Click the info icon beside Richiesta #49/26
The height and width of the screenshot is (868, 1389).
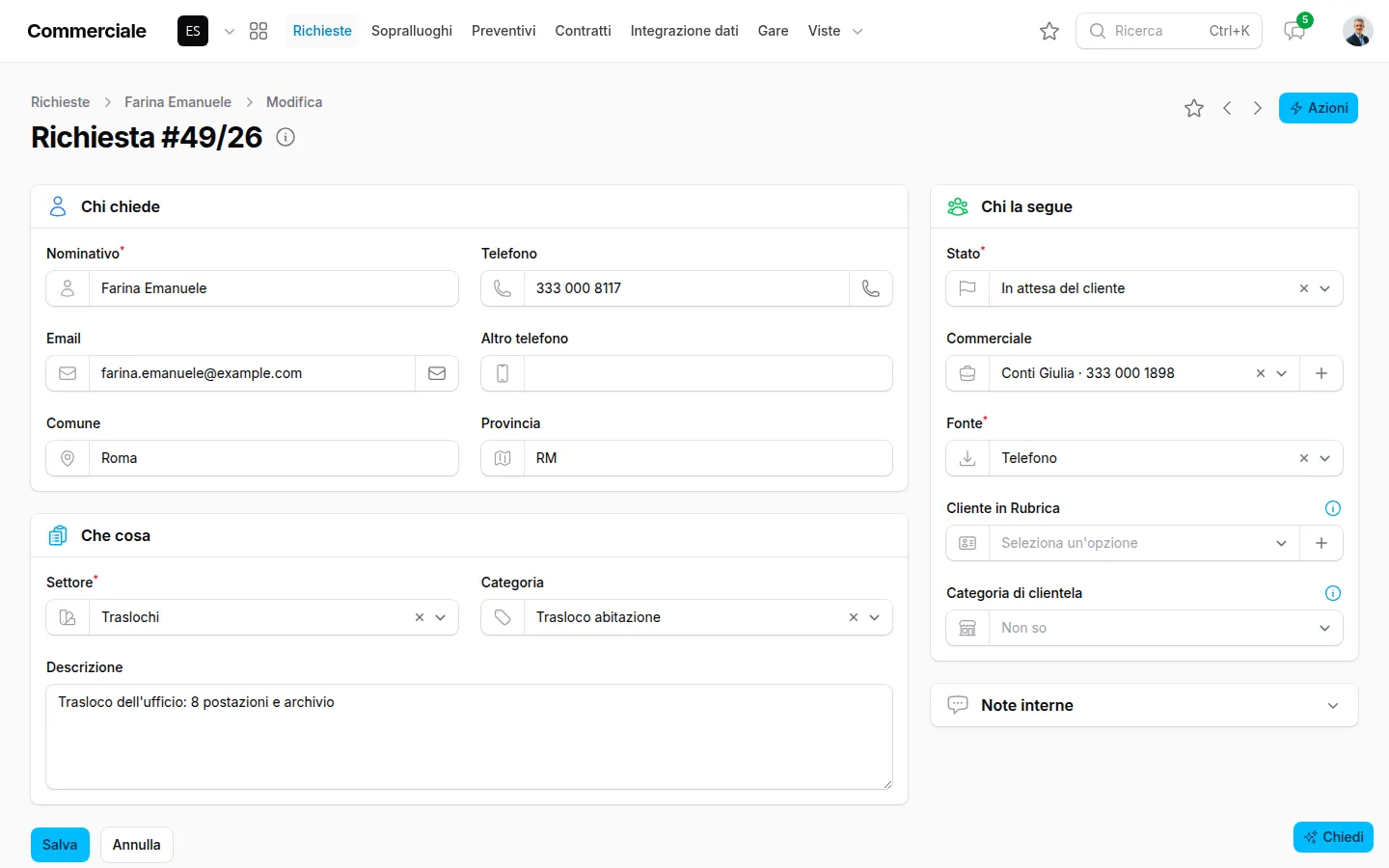pos(286,137)
